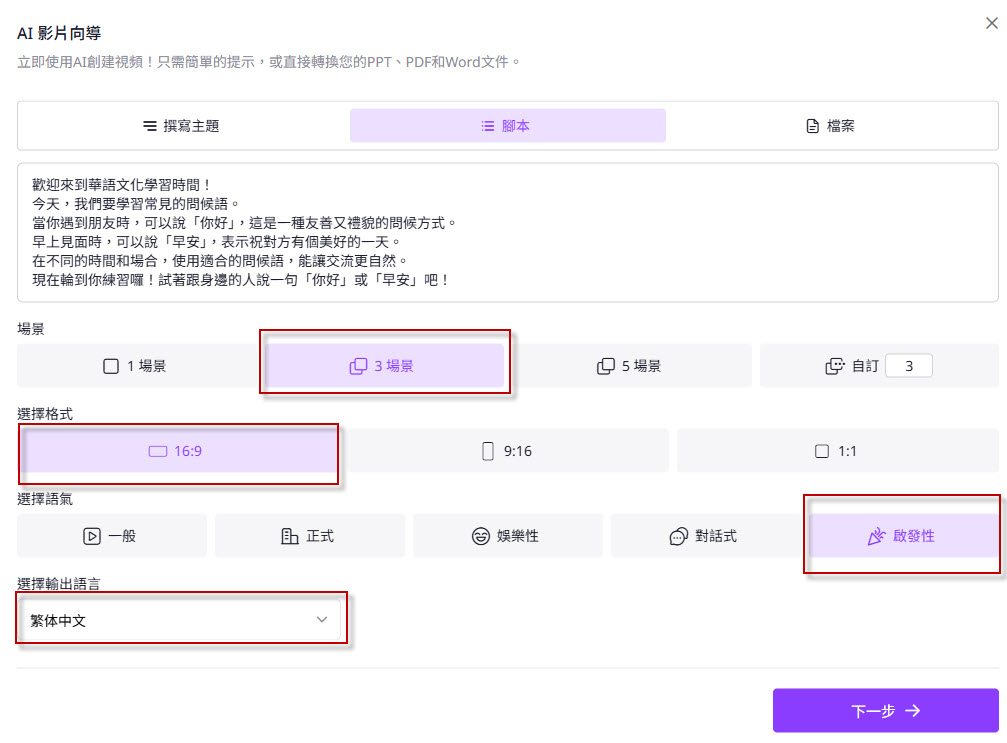The image size is (1007, 743).
Task: Select the 16:9 landscape format icon
Action: pos(157,451)
